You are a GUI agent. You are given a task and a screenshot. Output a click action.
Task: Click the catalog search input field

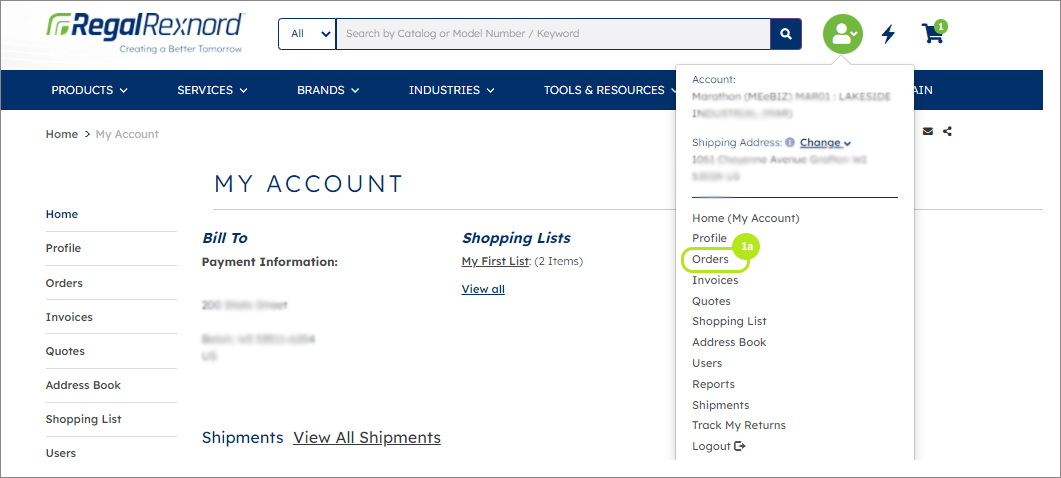pyautogui.click(x=553, y=34)
